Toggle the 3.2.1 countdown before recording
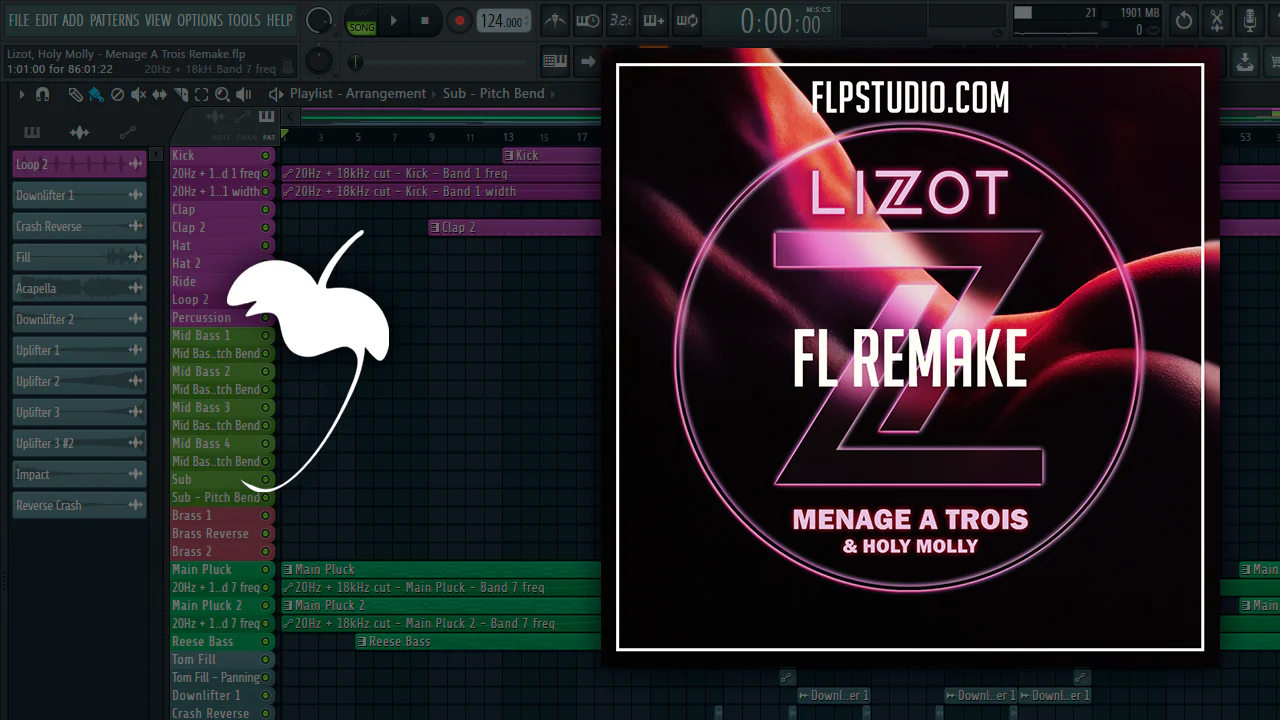The width and height of the screenshot is (1280, 720). 621,20
